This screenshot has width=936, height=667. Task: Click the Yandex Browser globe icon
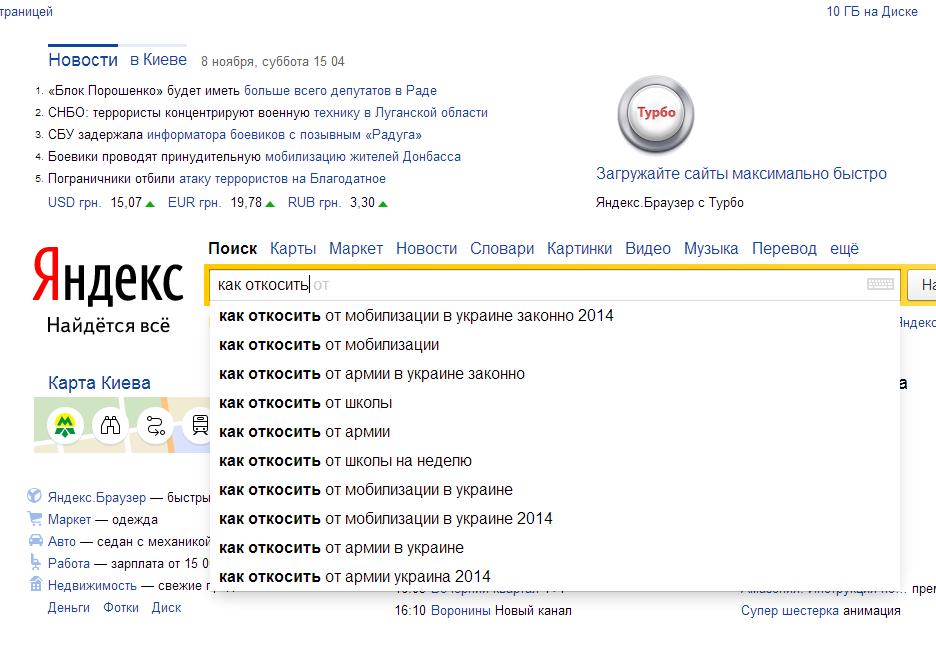click(35, 496)
